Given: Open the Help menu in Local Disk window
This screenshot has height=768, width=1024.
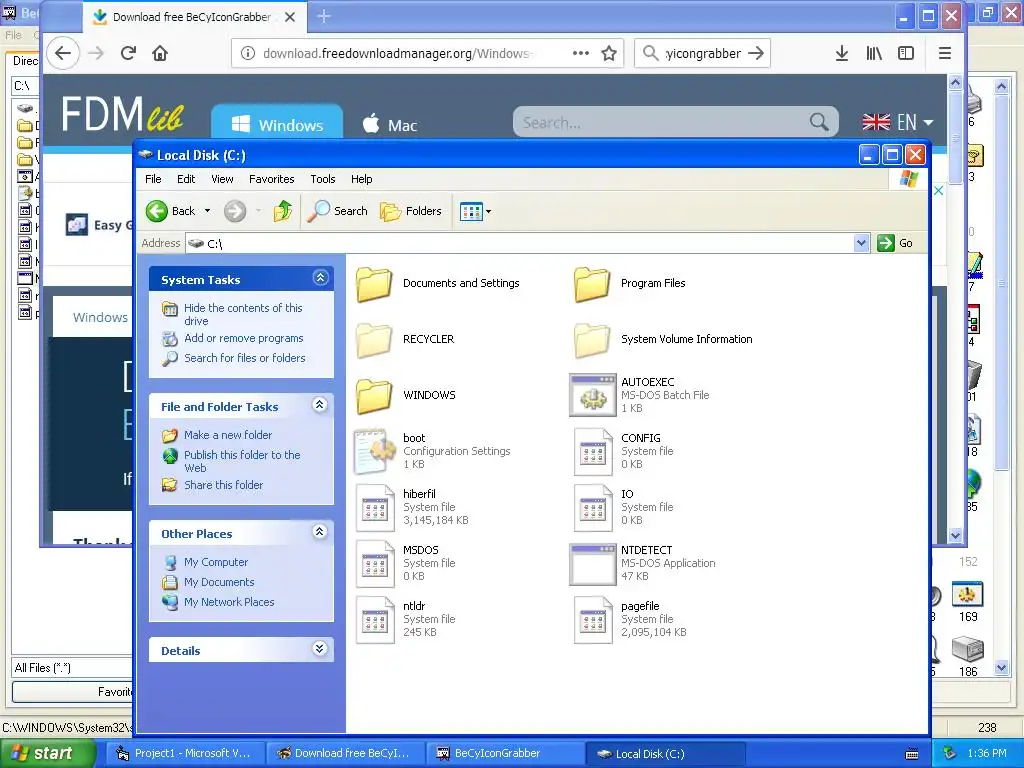Looking at the screenshot, I should 361,179.
